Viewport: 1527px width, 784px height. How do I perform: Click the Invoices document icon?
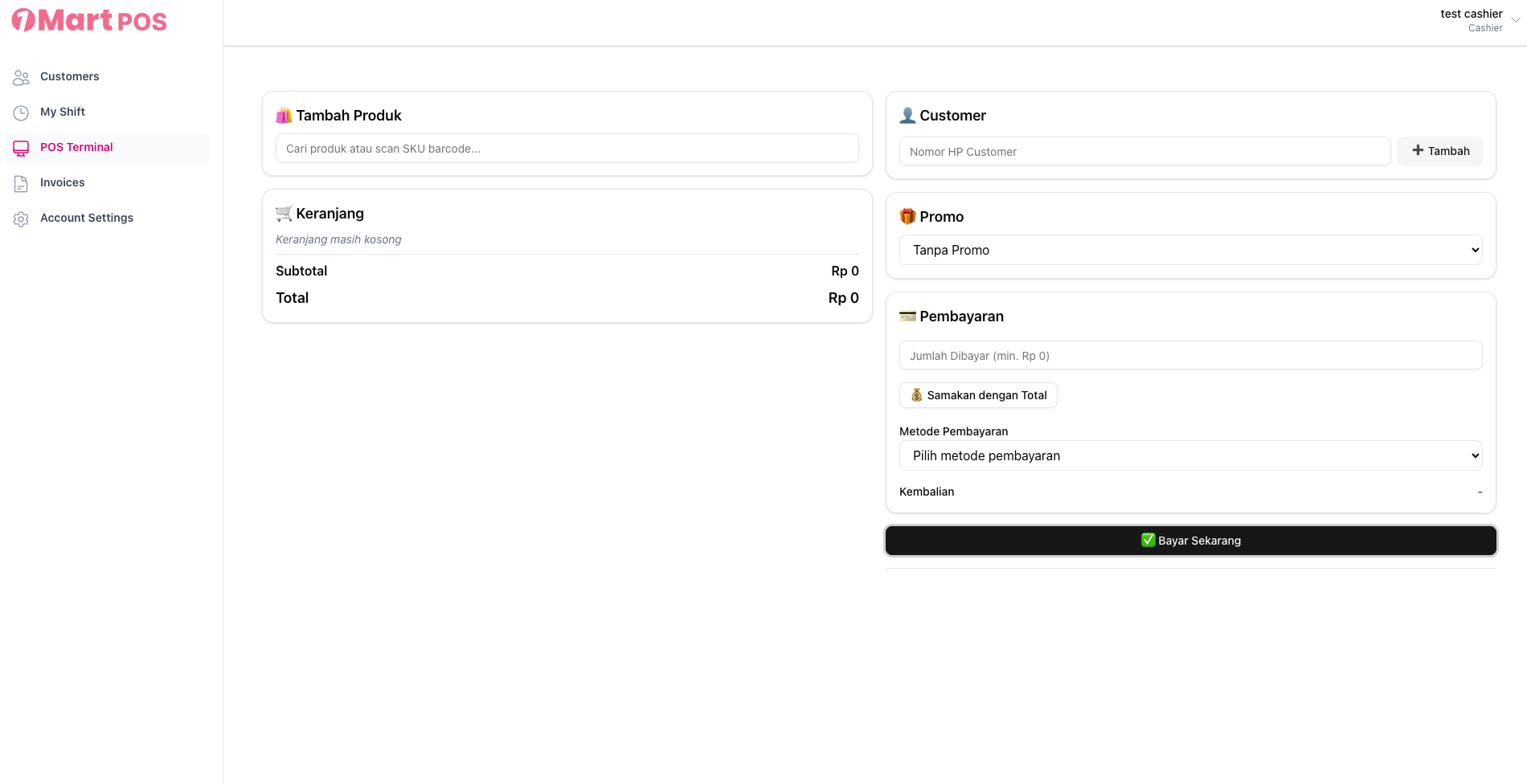point(21,183)
